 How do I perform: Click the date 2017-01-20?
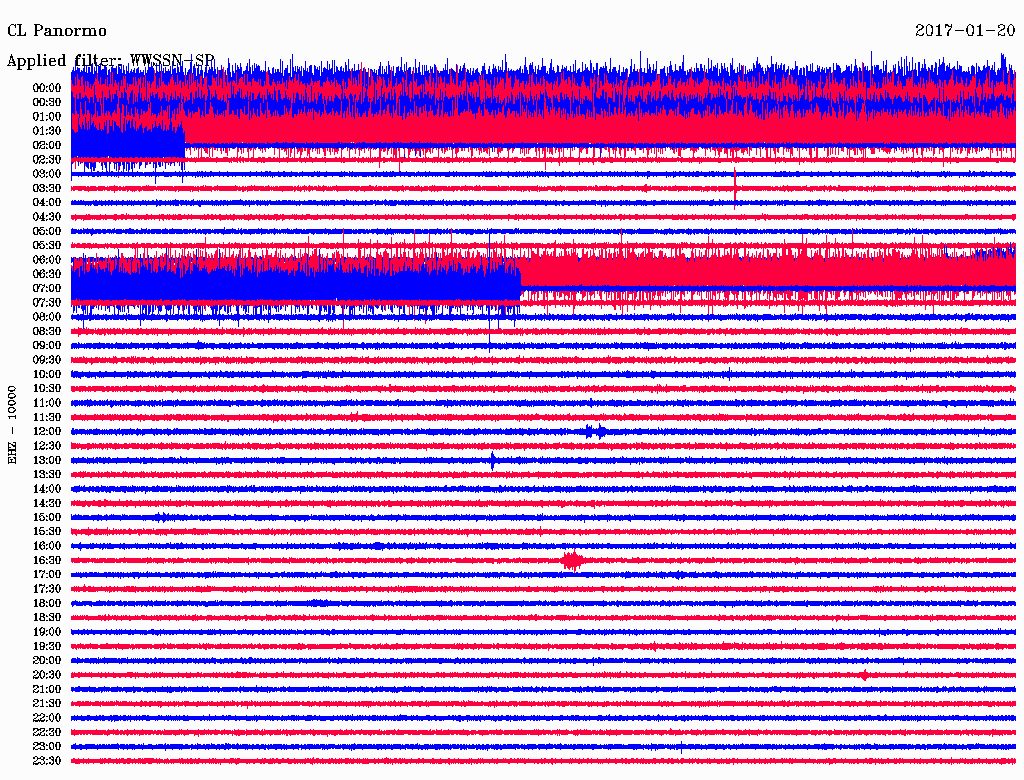[x=965, y=30]
